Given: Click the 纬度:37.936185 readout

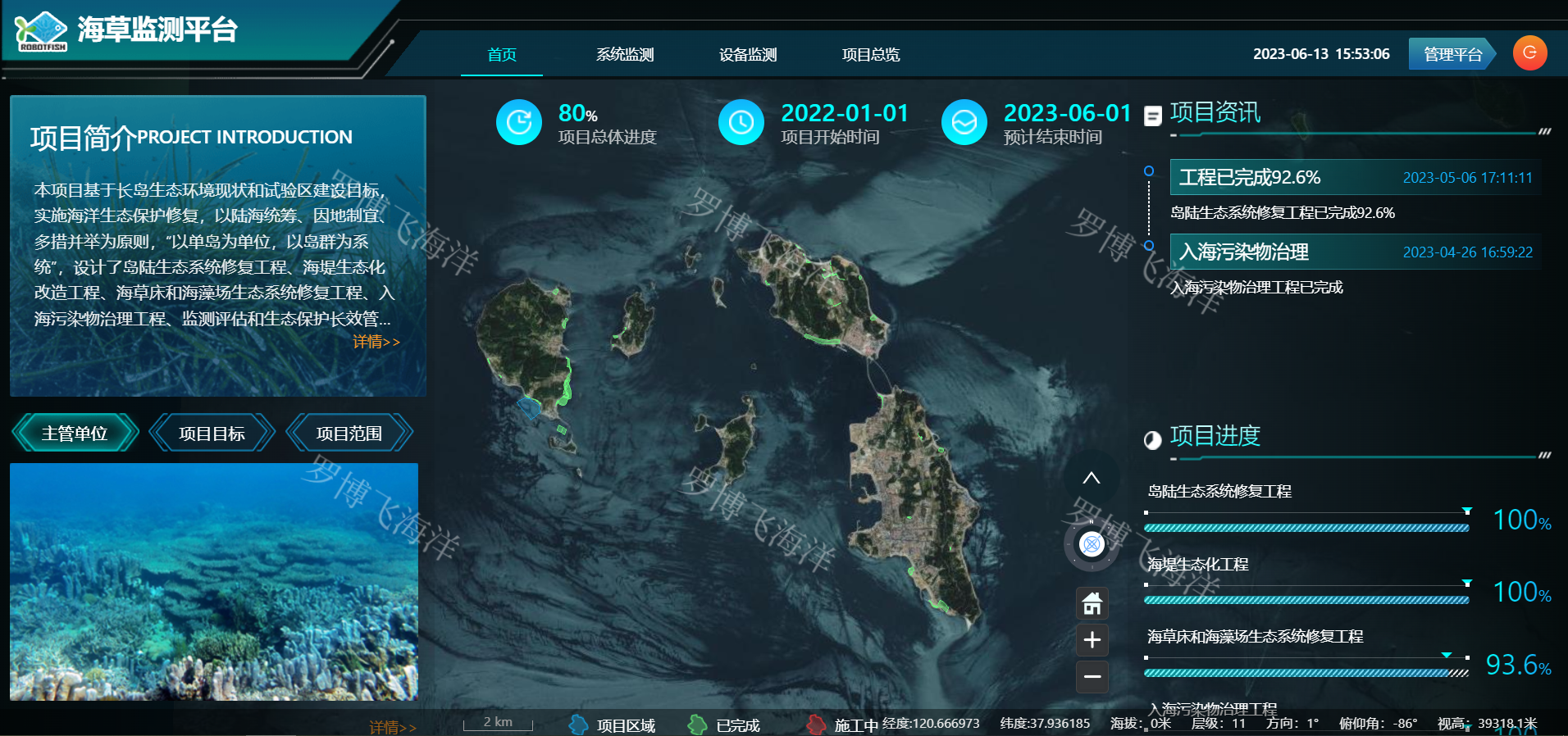Looking at the screenshot, I should 1045,724.
